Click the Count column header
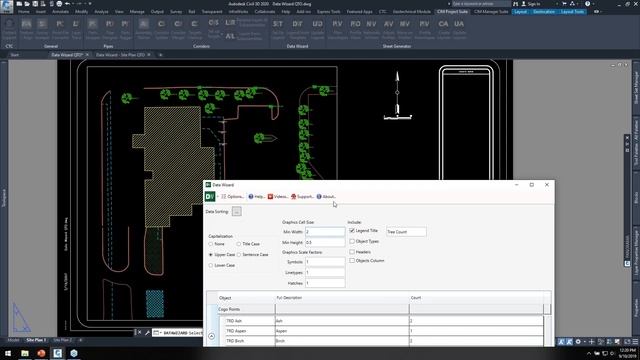Viewport: 640px width, 360px height. [x=476, y=298]
